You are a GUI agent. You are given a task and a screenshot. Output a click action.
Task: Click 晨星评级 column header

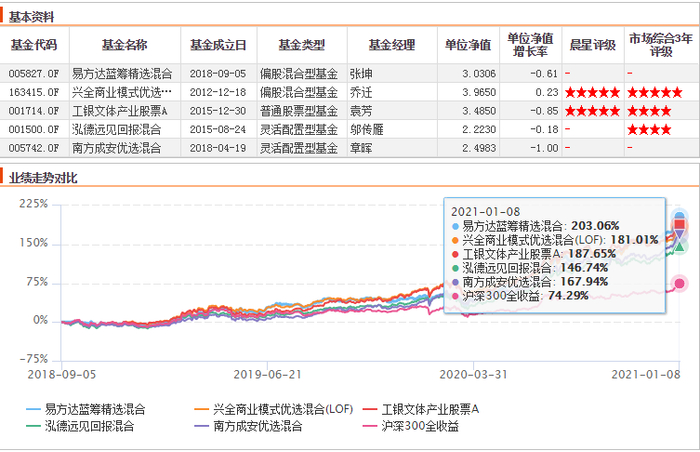click(x=593, y=45)
